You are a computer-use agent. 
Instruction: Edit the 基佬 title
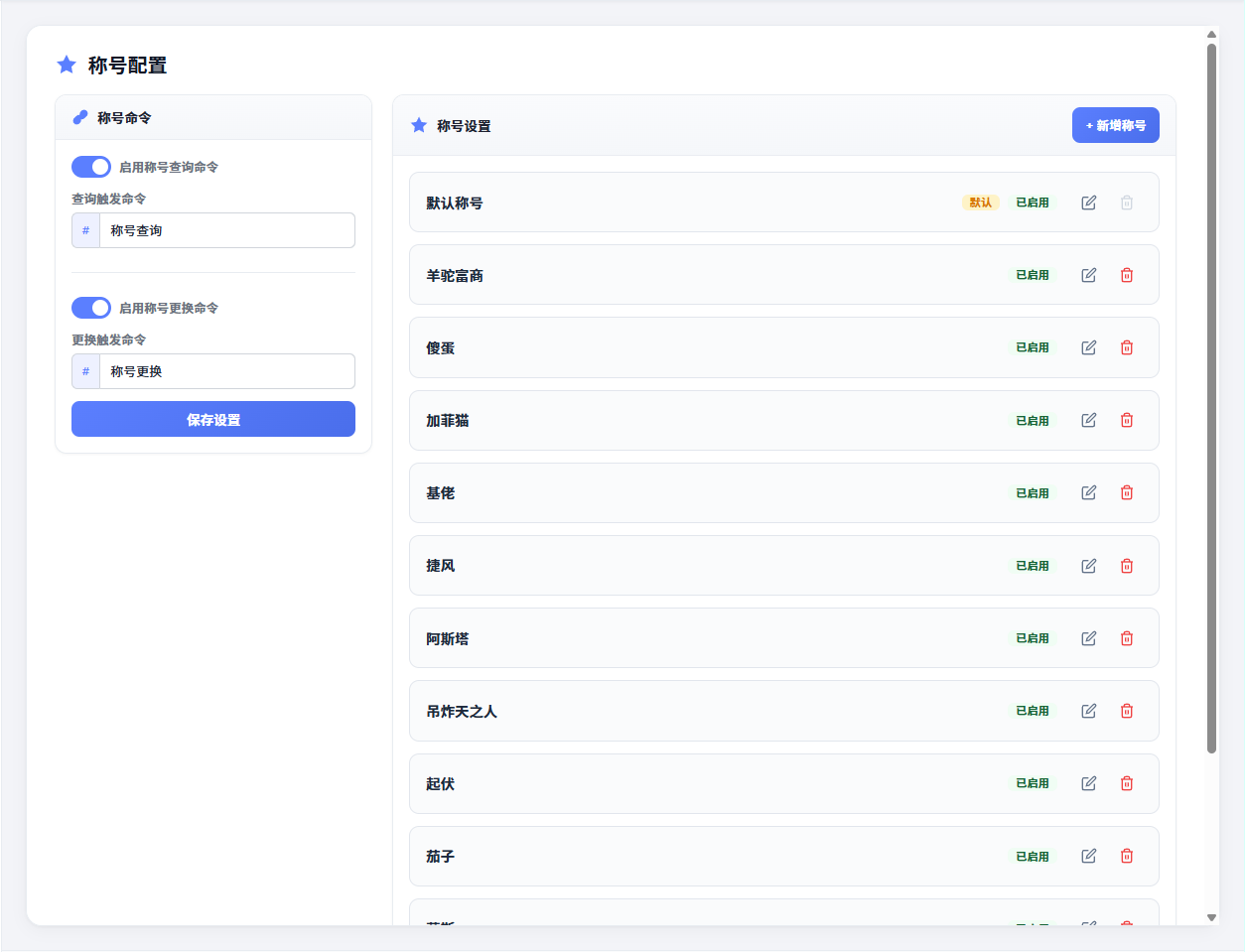coord(1089,492)
